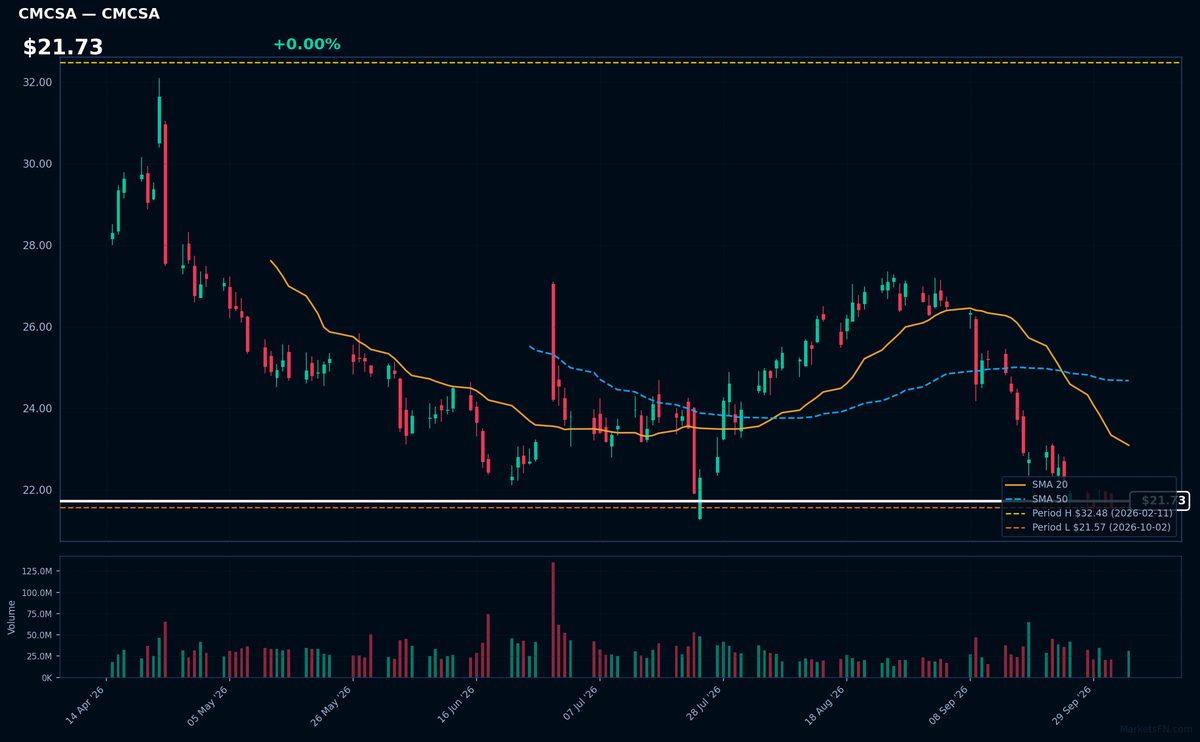Screen dimensions: 1200x742
Task: Click the 24.00 price axis label
Action: coord(37,409)
